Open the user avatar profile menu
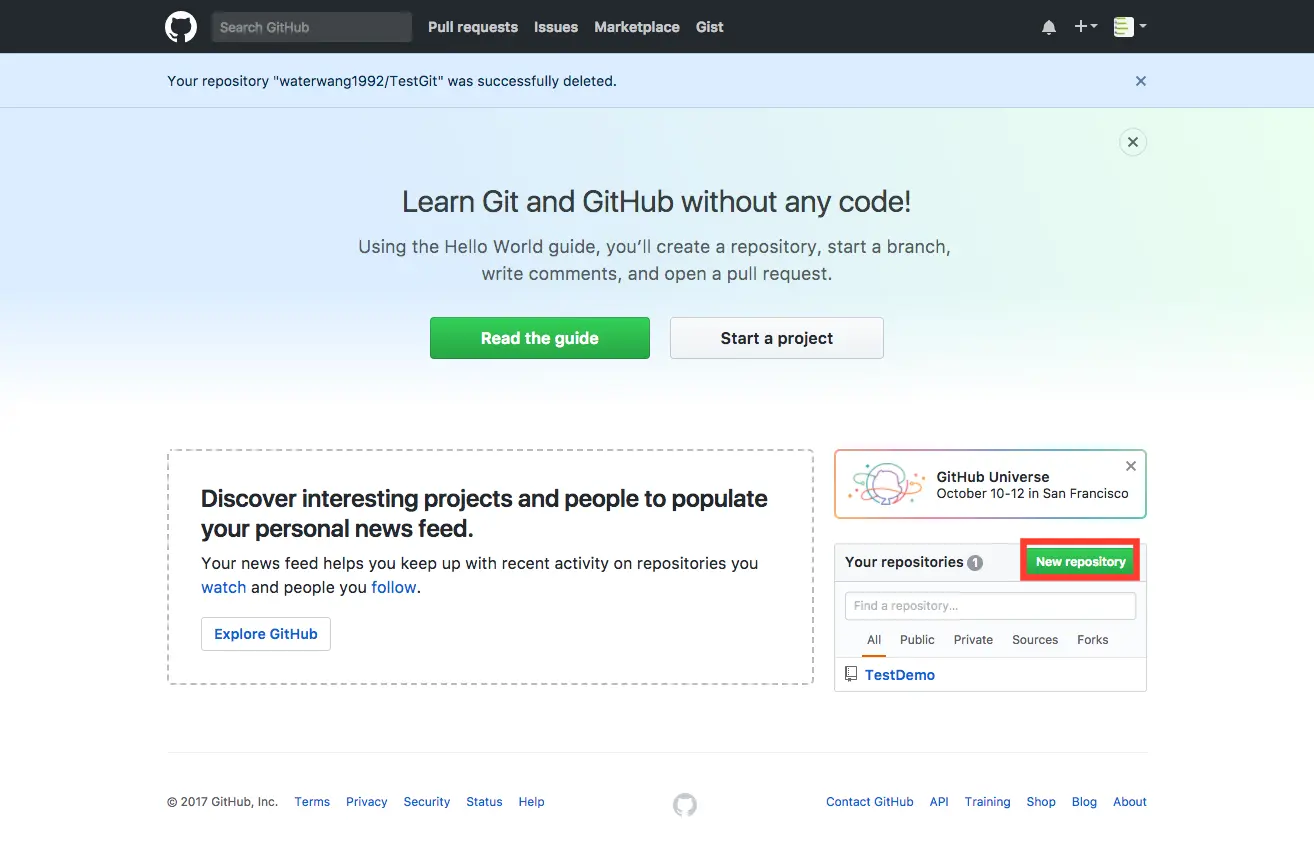The image size is (1314, 859). pos(1130,27)
